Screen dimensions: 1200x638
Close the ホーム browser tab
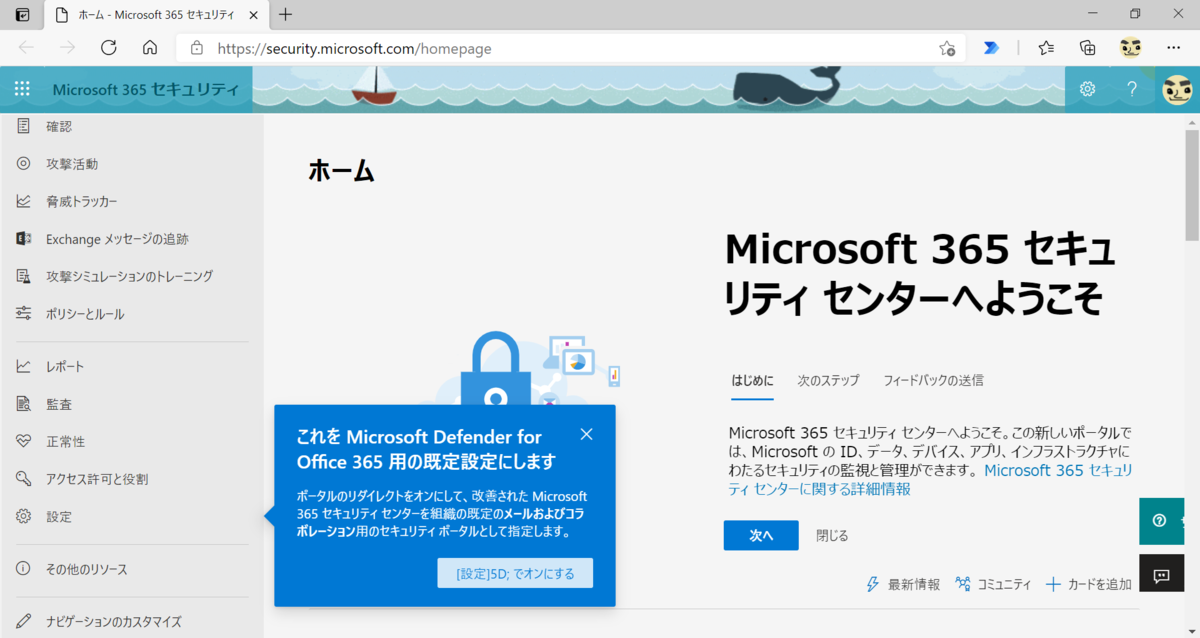(x=255, y=15)
